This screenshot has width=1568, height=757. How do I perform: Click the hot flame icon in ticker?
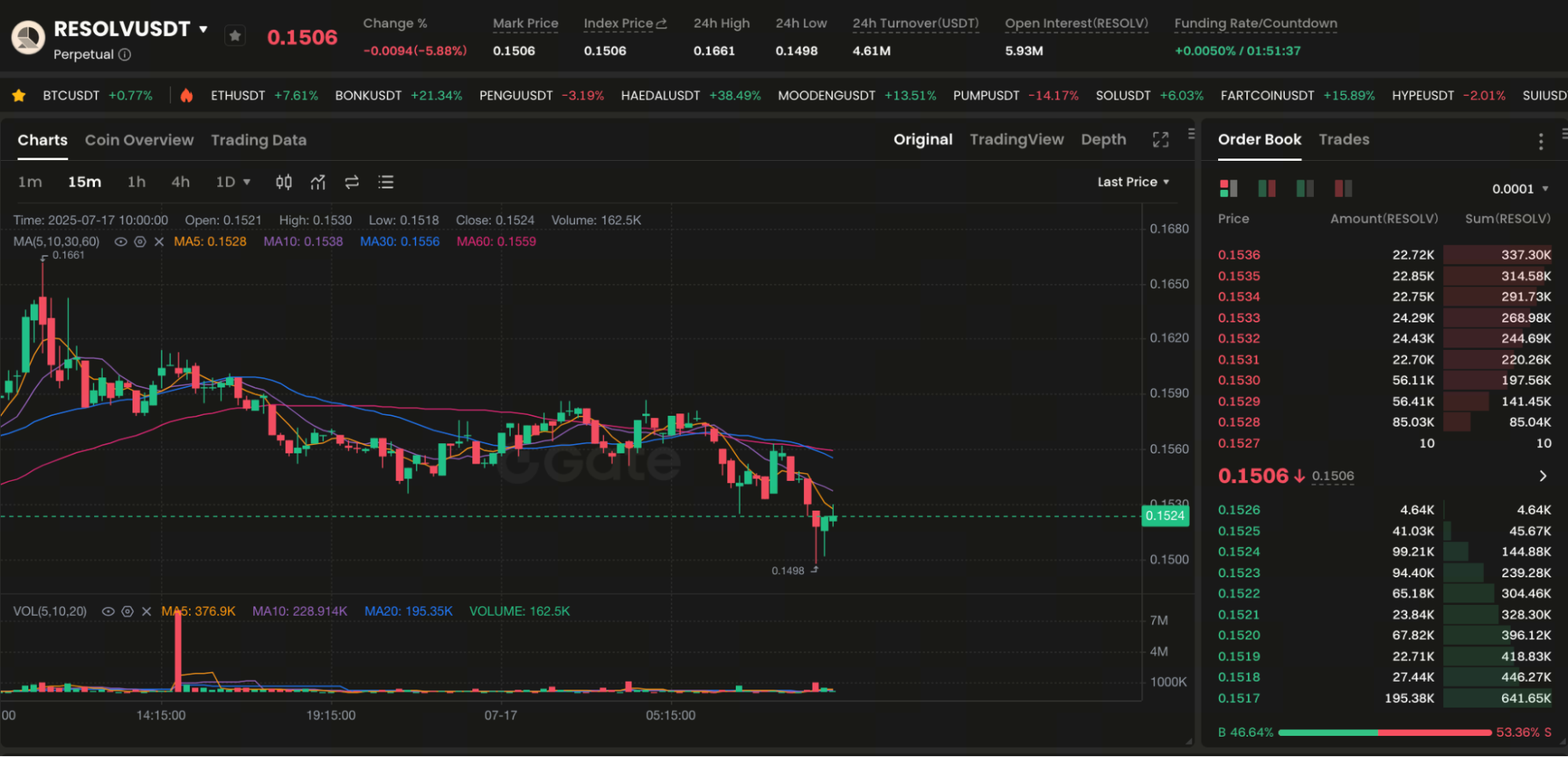pos(186,96)
